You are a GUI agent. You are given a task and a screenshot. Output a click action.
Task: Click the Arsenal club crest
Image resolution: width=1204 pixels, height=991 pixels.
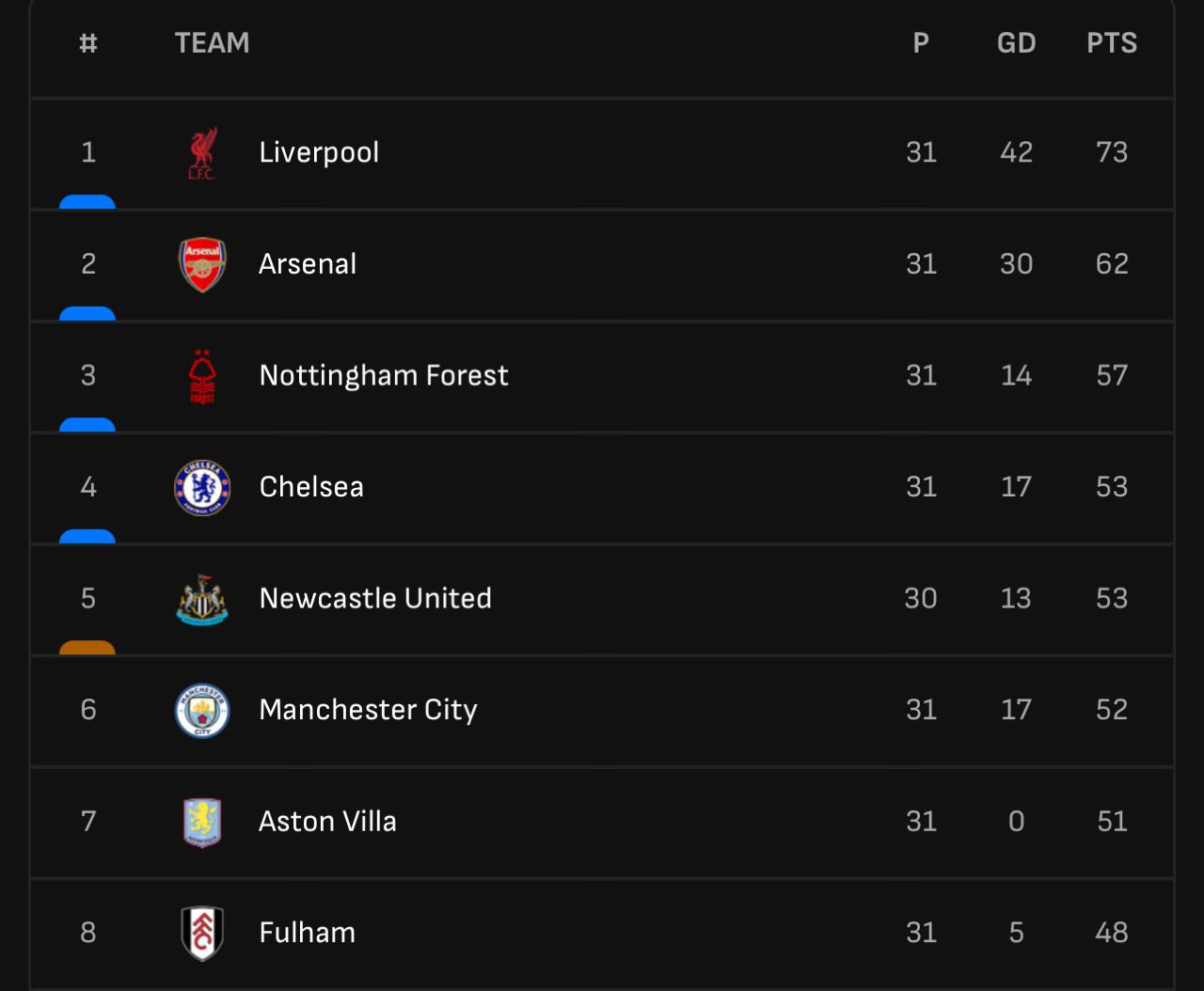click(x=202, y=264)
